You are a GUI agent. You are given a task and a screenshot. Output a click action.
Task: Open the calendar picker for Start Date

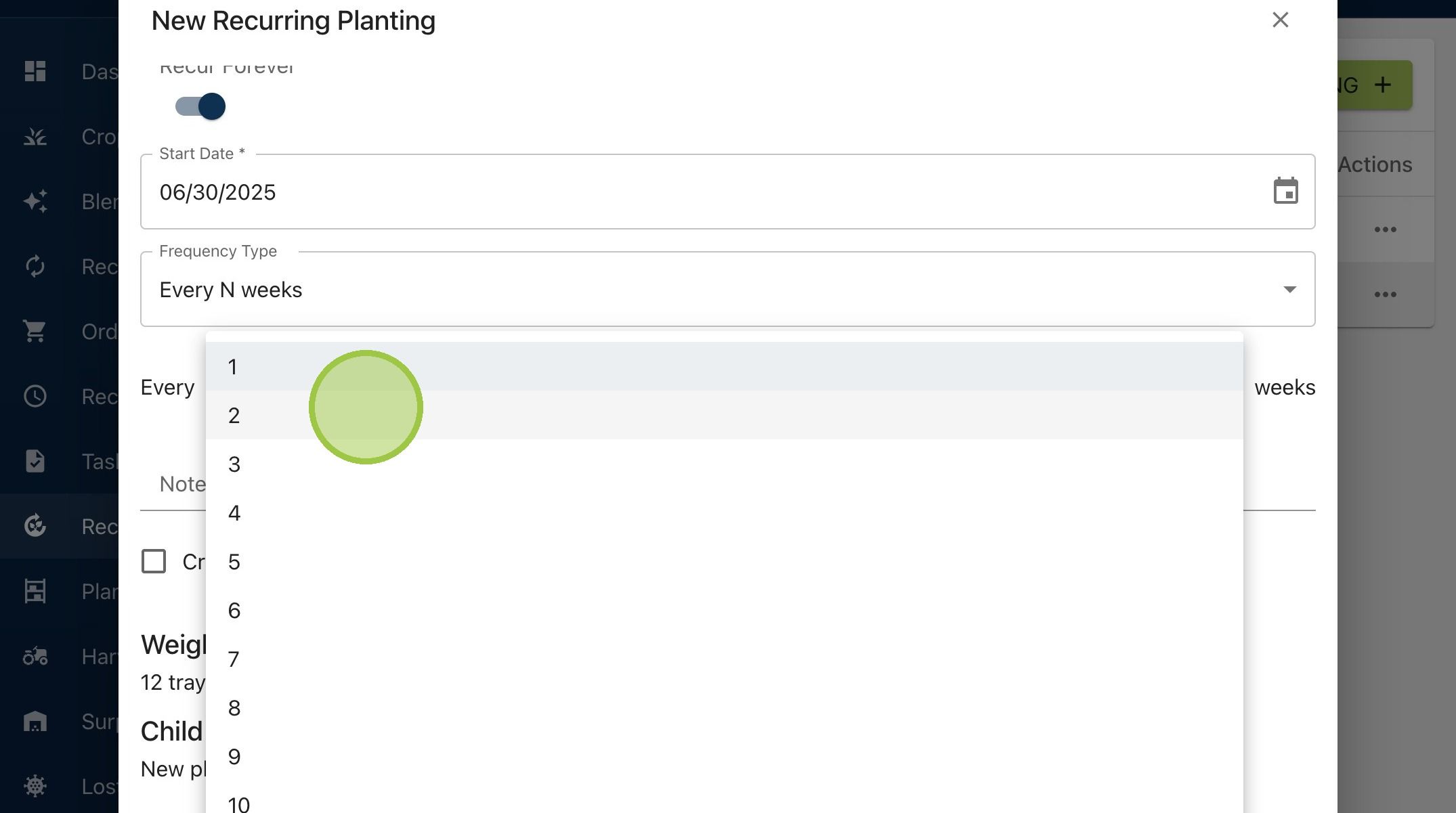point(1285,192)
